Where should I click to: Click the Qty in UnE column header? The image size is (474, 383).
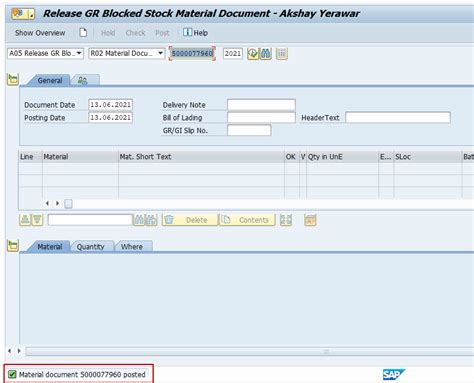click(x=342, y=157)
